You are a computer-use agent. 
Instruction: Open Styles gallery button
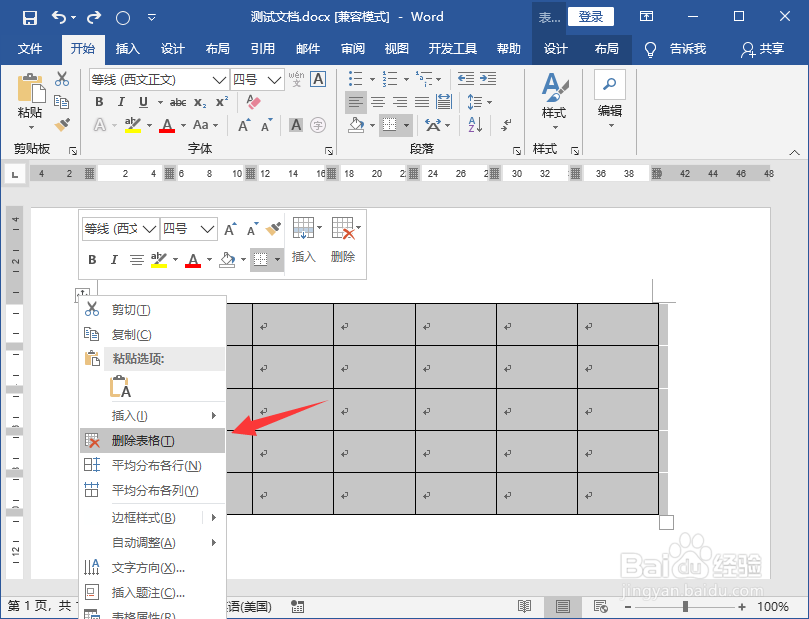tap(555, 101)
